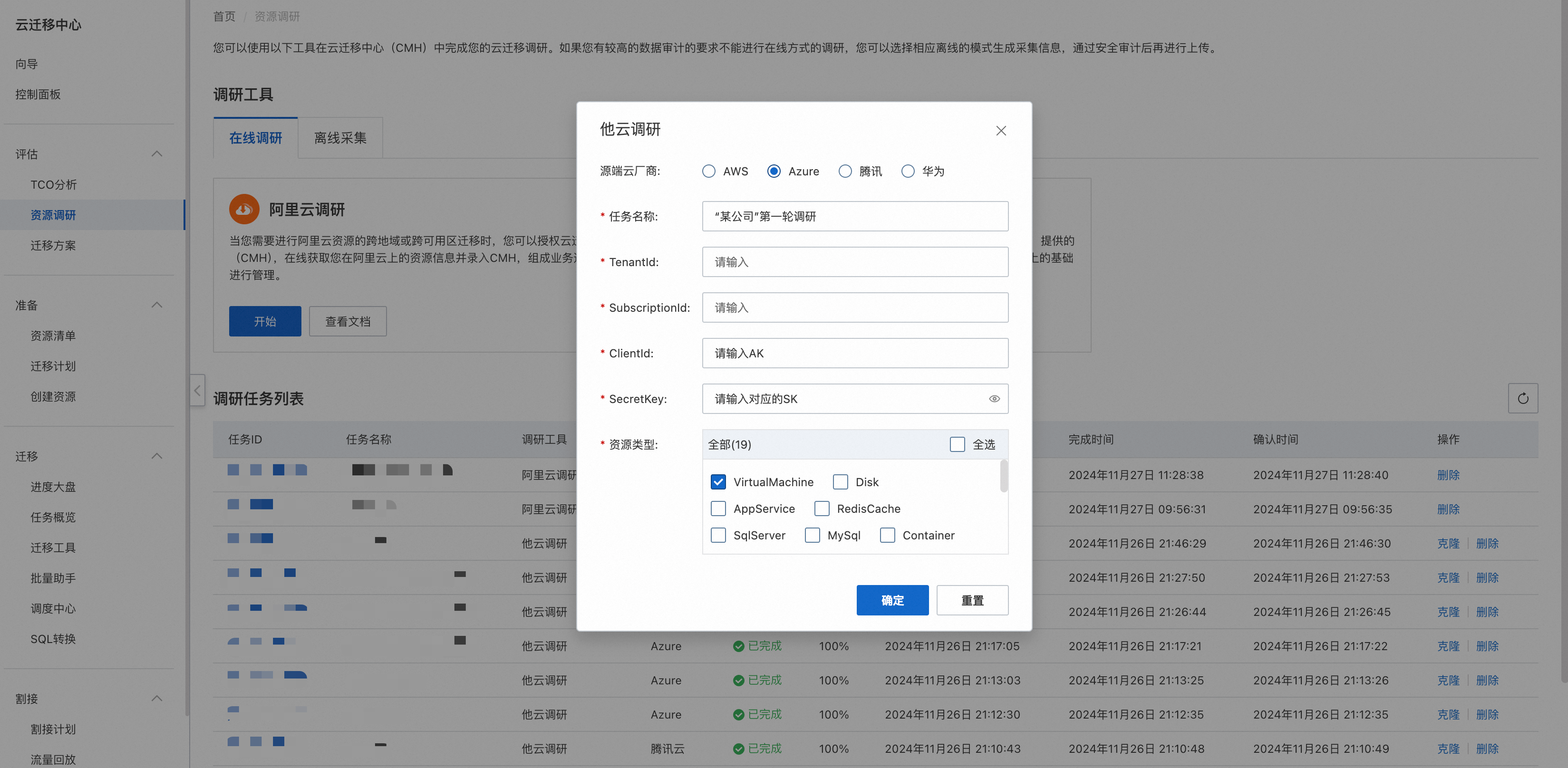
Task: Check the 全选 checkbox
Action: pos(957,444)
